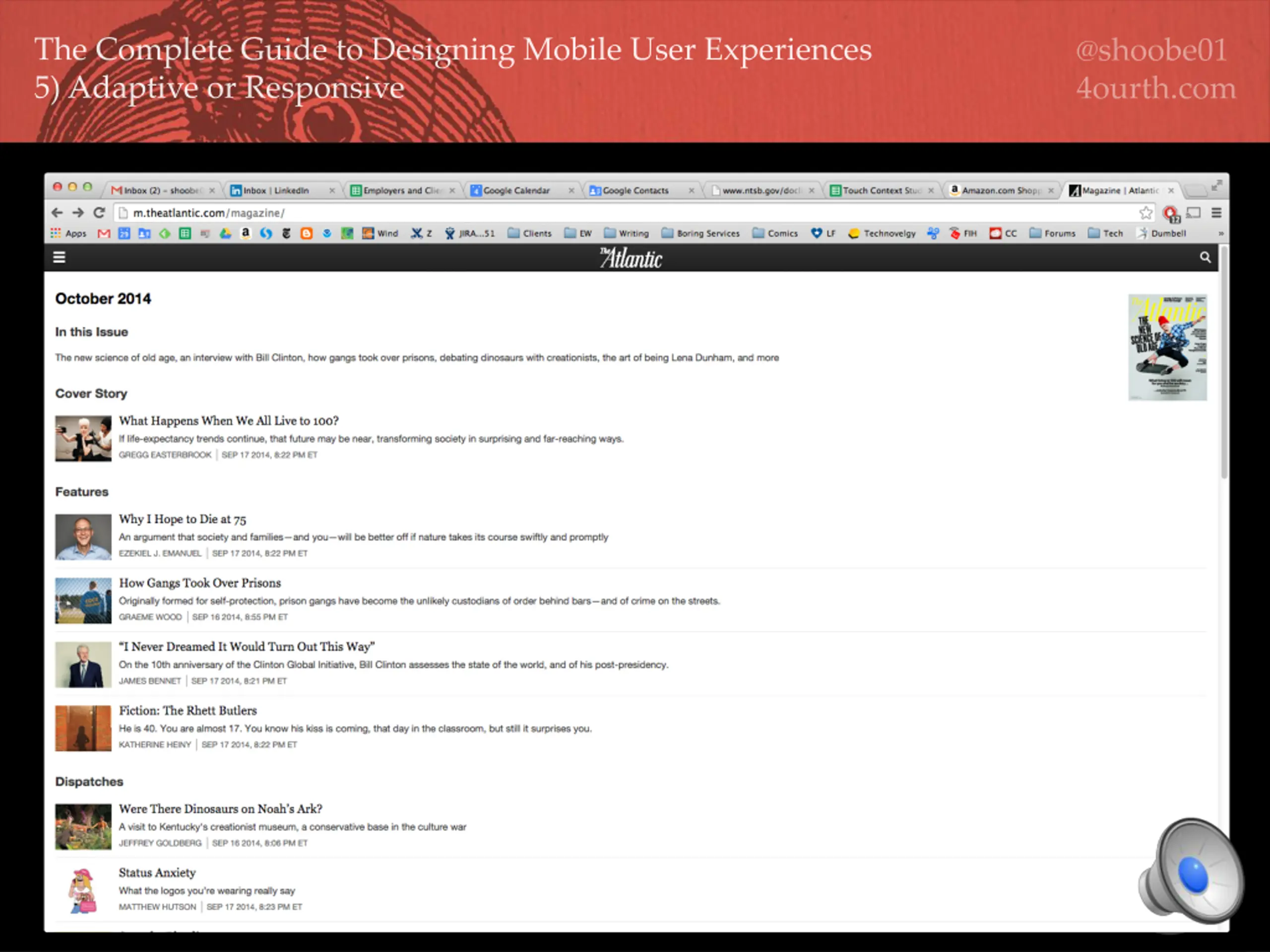The image size is (1270, 952).
Task: Switch to the Employers and Clients tab
Action: (x=402, y=190)
